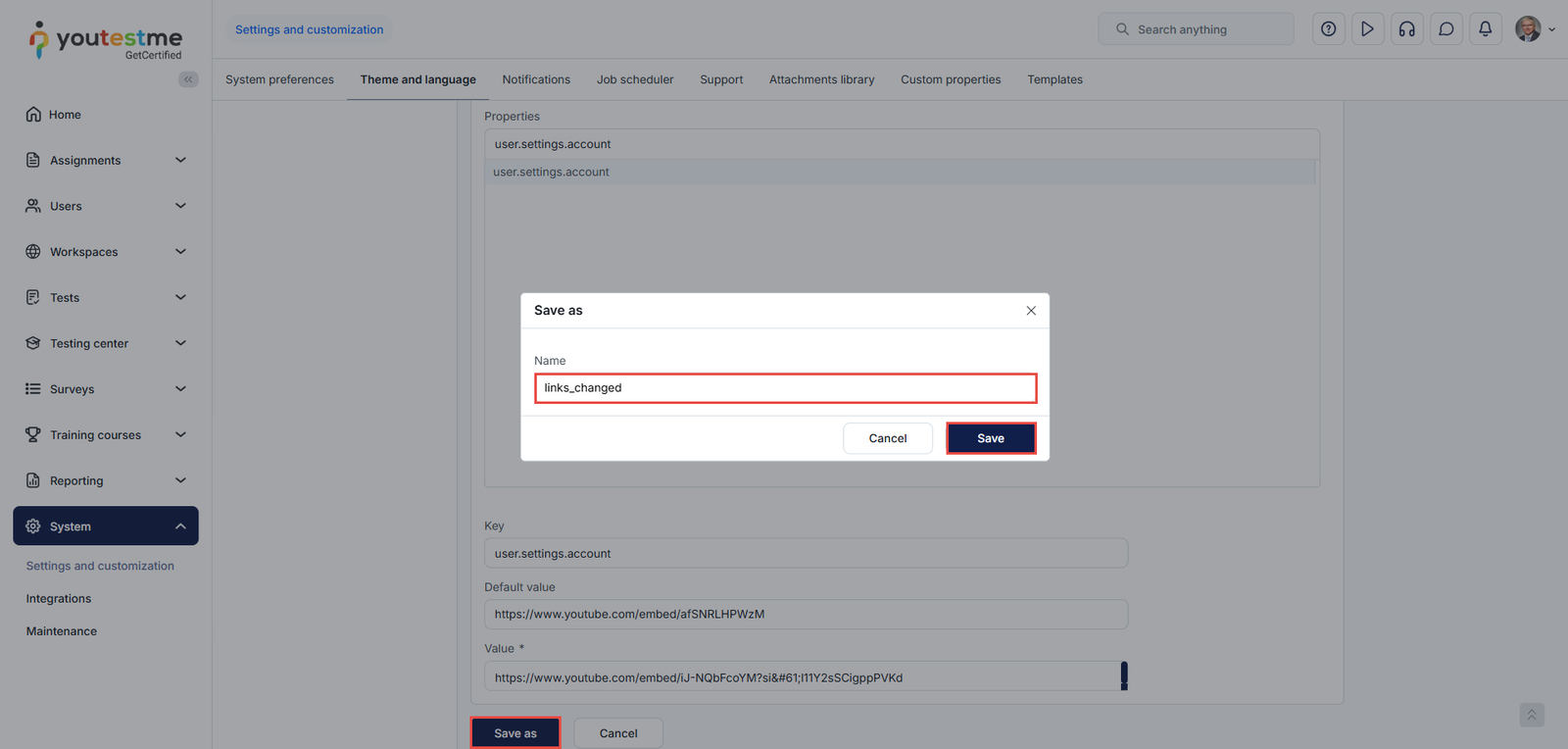1568x749 pixels.
Task: Click the headset support icon
Action: click(x=1406, y=29)
